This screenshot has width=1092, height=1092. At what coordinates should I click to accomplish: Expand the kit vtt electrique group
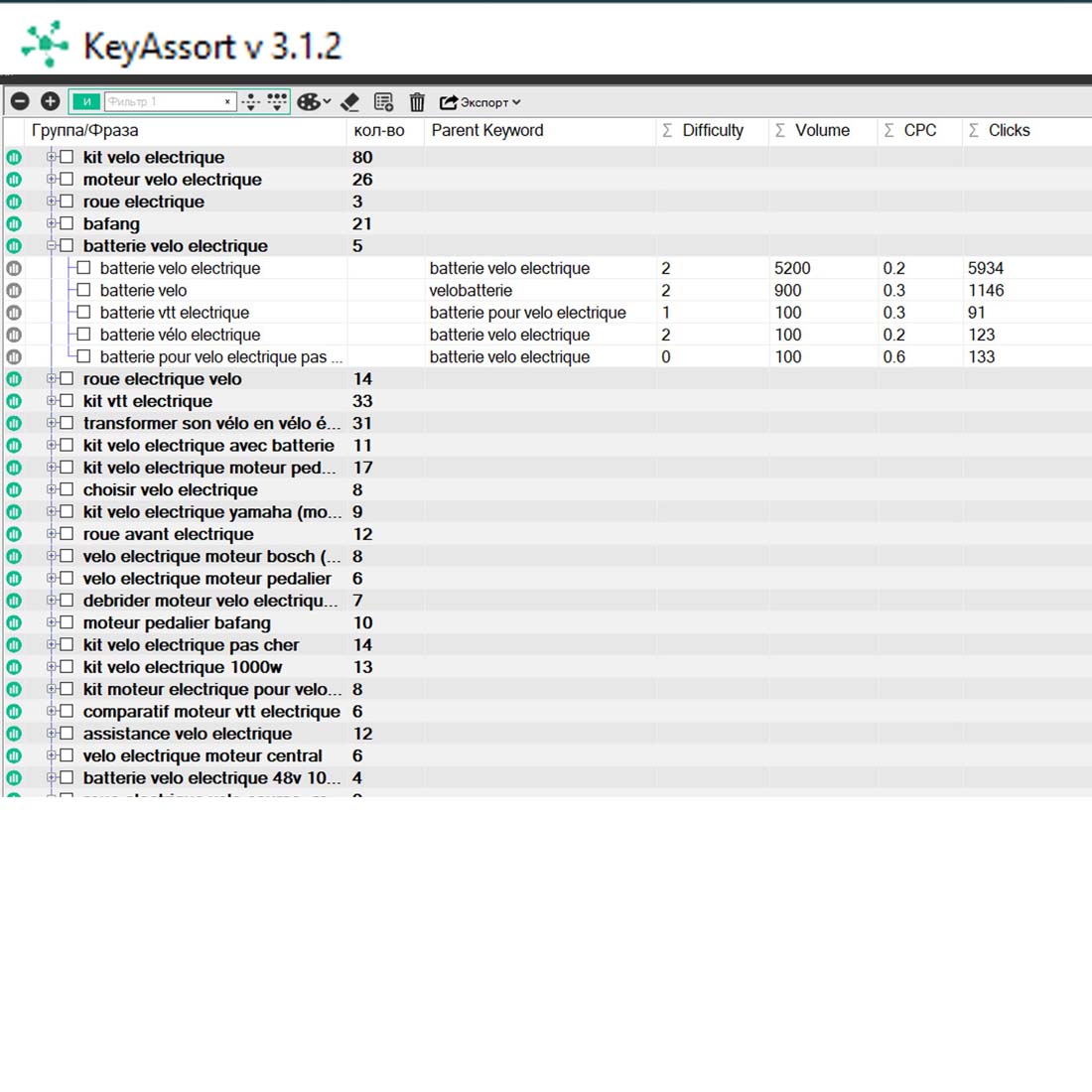tap(52, 401)
